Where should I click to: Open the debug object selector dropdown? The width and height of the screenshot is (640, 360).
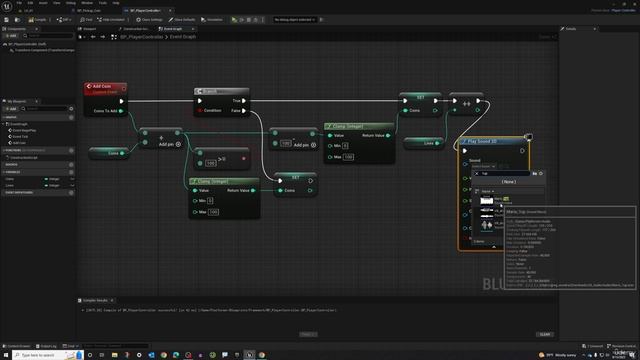(295, 20)
